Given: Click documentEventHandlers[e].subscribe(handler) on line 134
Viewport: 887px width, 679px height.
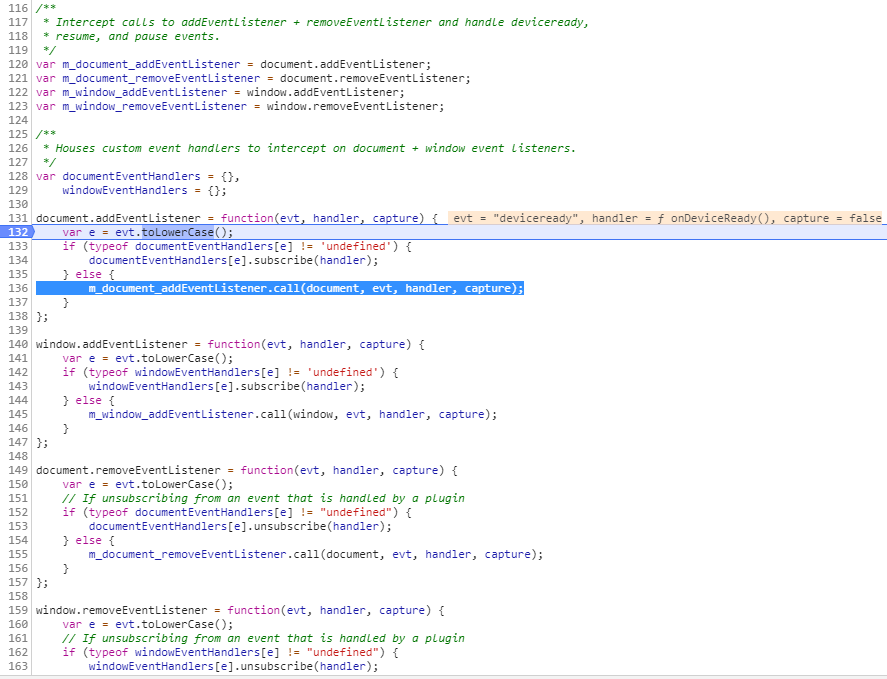Looking at the screenshot, I should (x=234, y=260).
